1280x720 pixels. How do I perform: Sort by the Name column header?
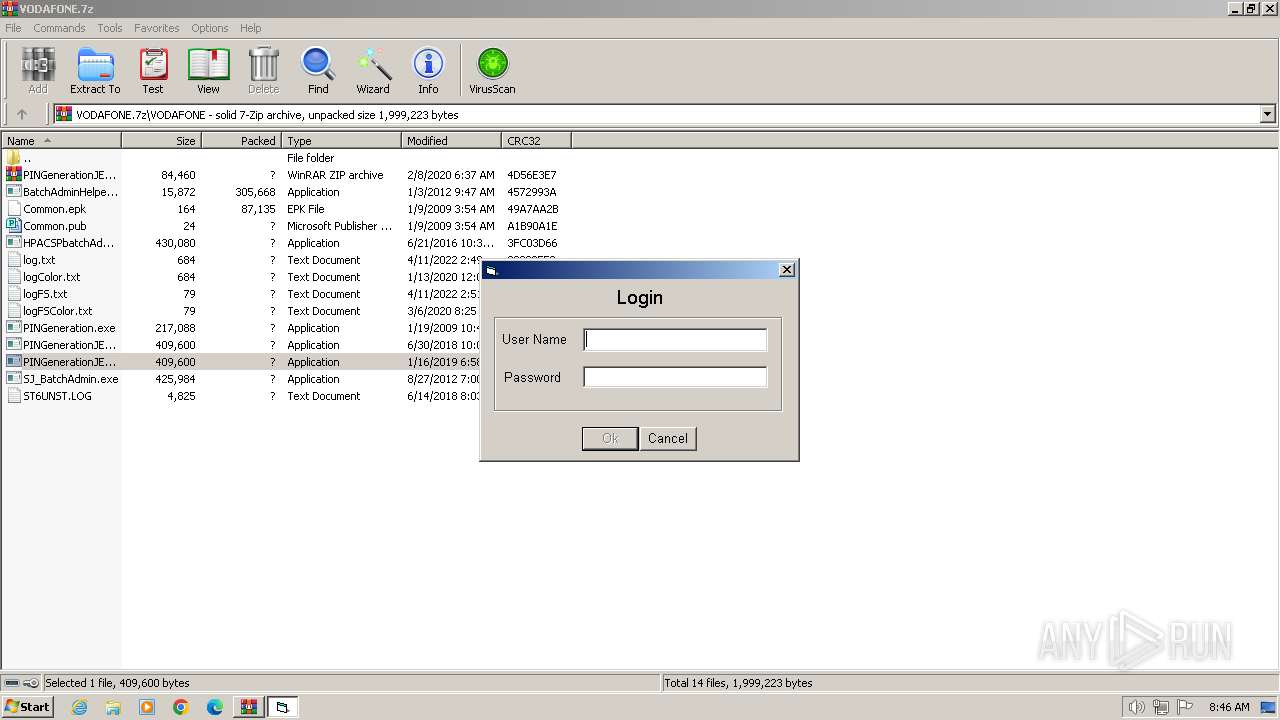click(x=61, y=141)
